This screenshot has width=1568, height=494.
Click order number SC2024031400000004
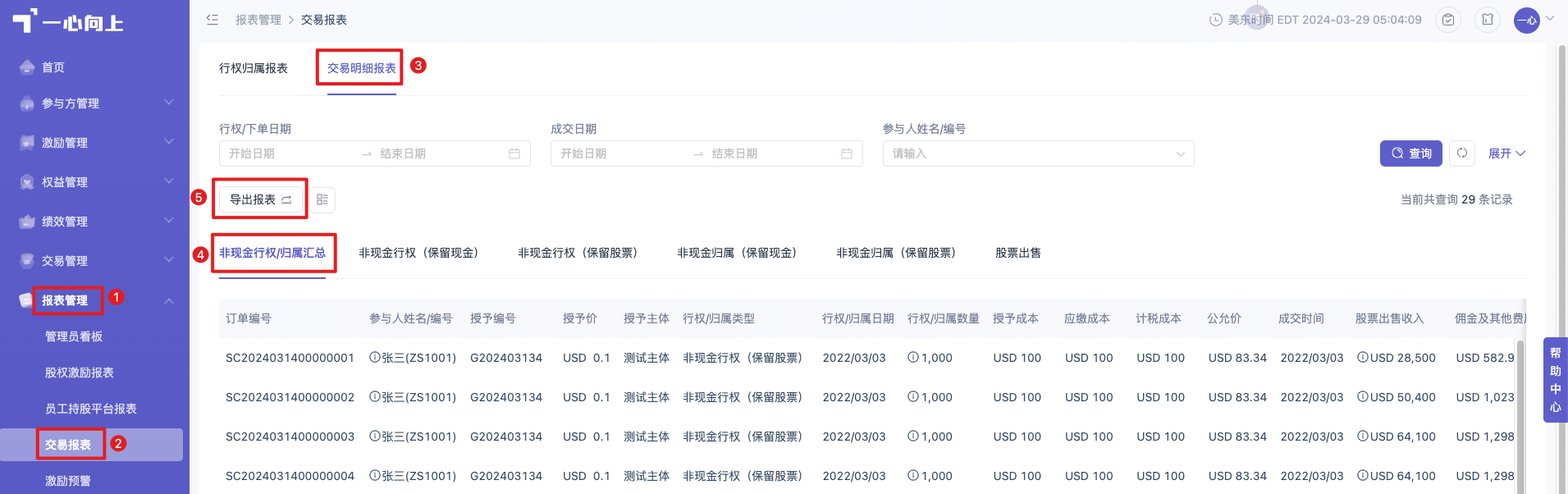click(290, 476)
